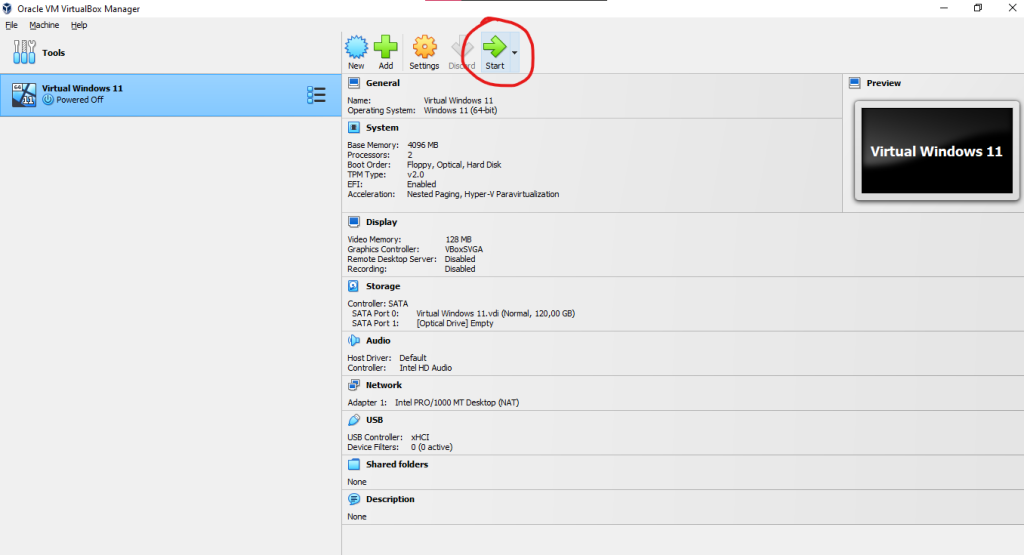This screenshot has height=555, width=1024.
Task: Click the VirtualBox title bar logo
Action: click(7, 8)
